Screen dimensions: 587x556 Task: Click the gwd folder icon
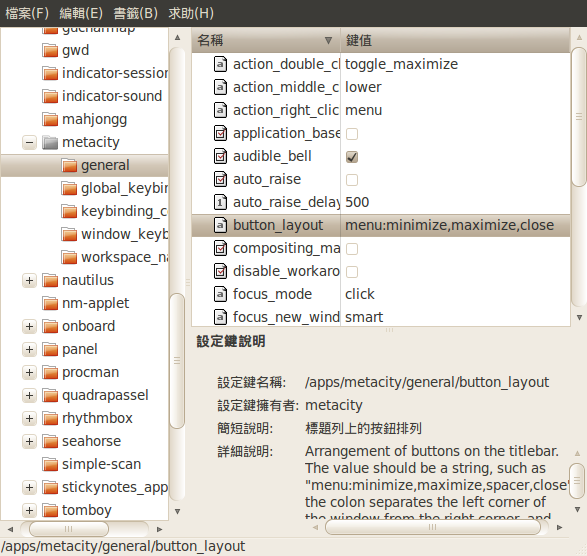(x=50, y=50)
